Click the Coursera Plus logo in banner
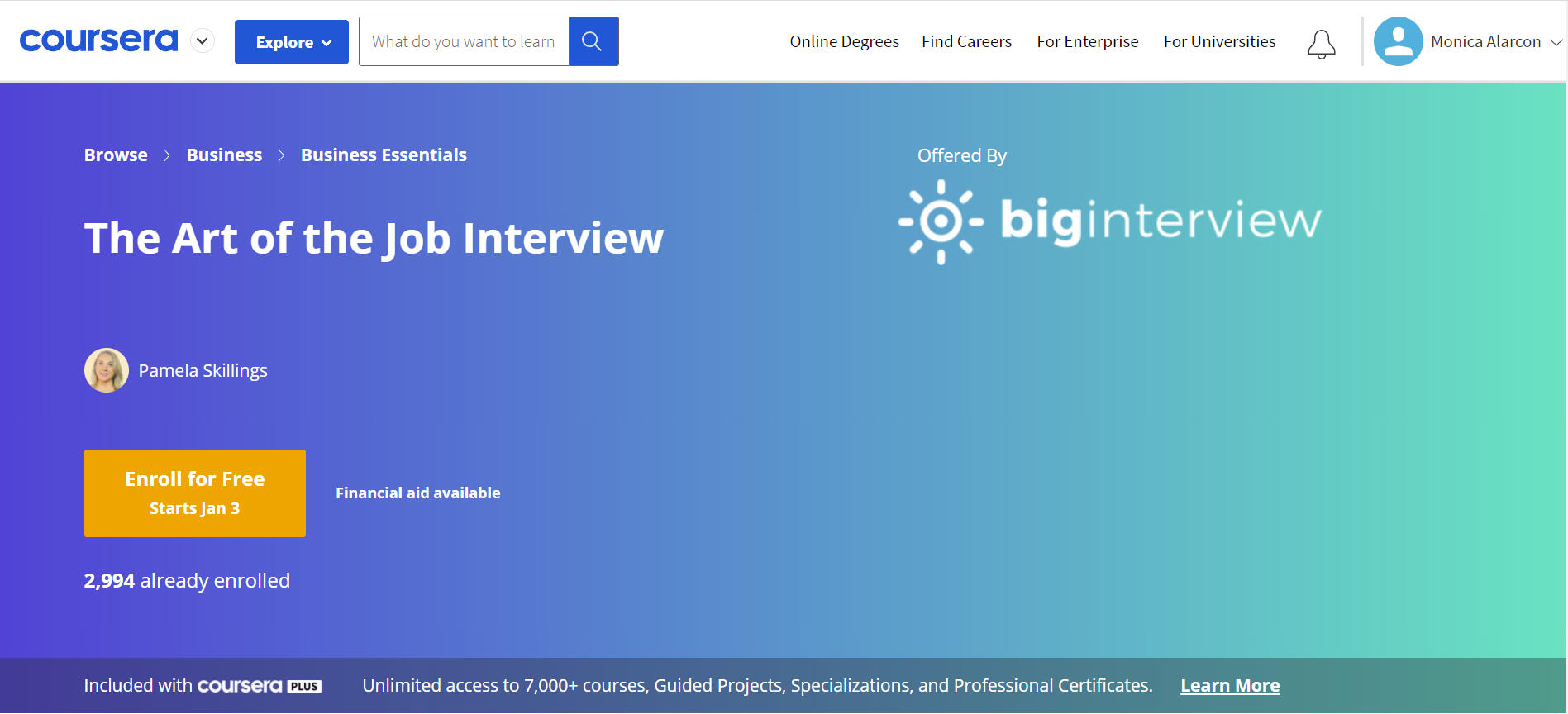The height and width of the screenshot is (714, 1568). (x=260, y=686)
